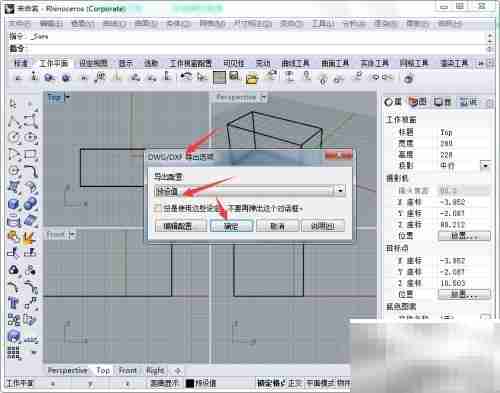Open the Front viewport title dropdown arrow

click(73, 235)
